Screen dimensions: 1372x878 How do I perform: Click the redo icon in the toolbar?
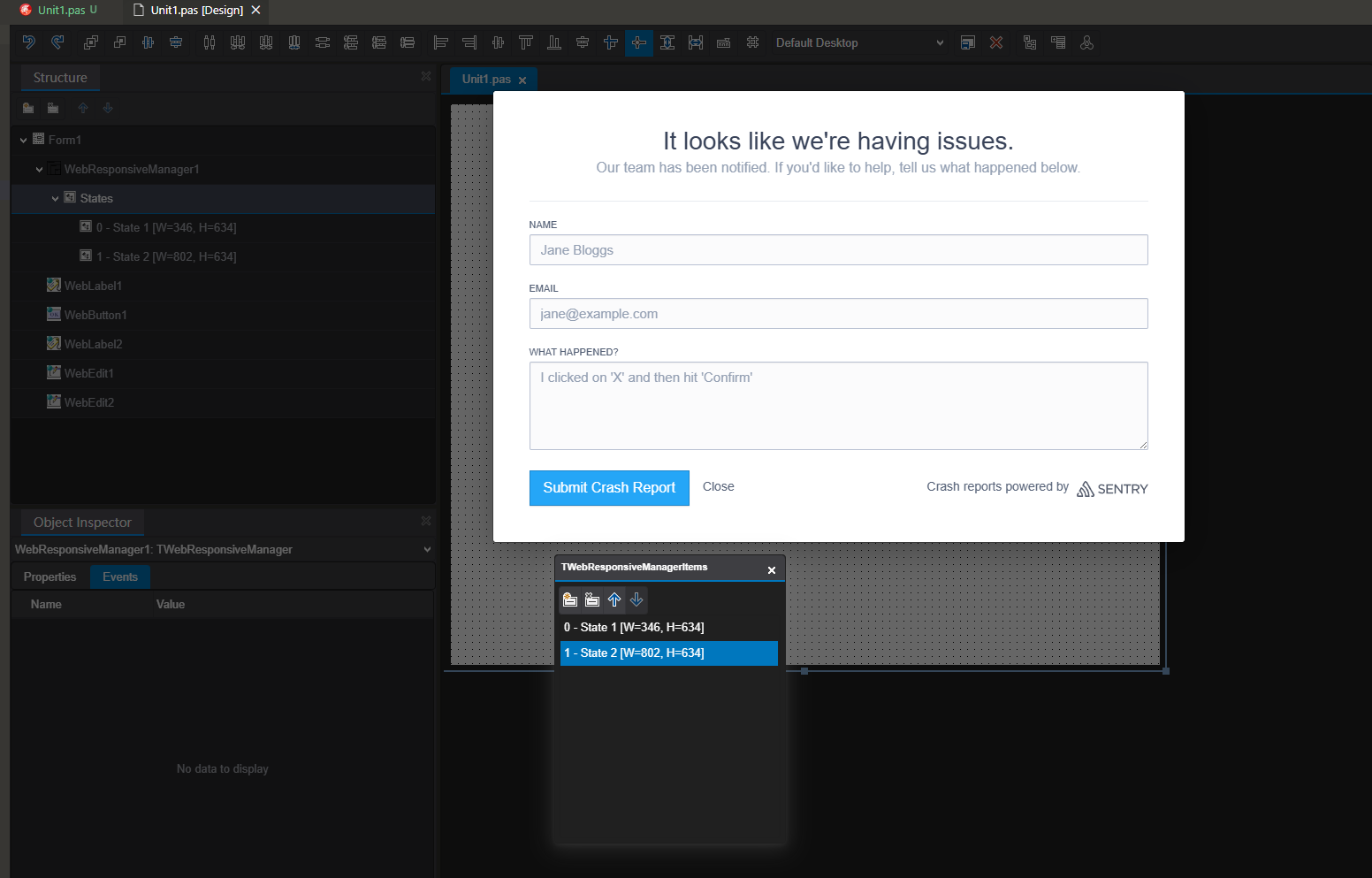coord(57,42)
